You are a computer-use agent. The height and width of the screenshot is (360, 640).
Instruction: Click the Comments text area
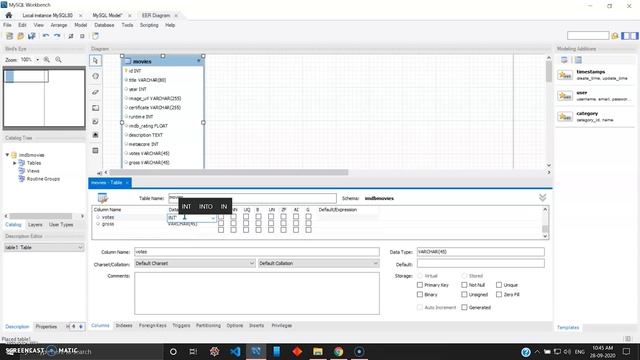[257, 293]
